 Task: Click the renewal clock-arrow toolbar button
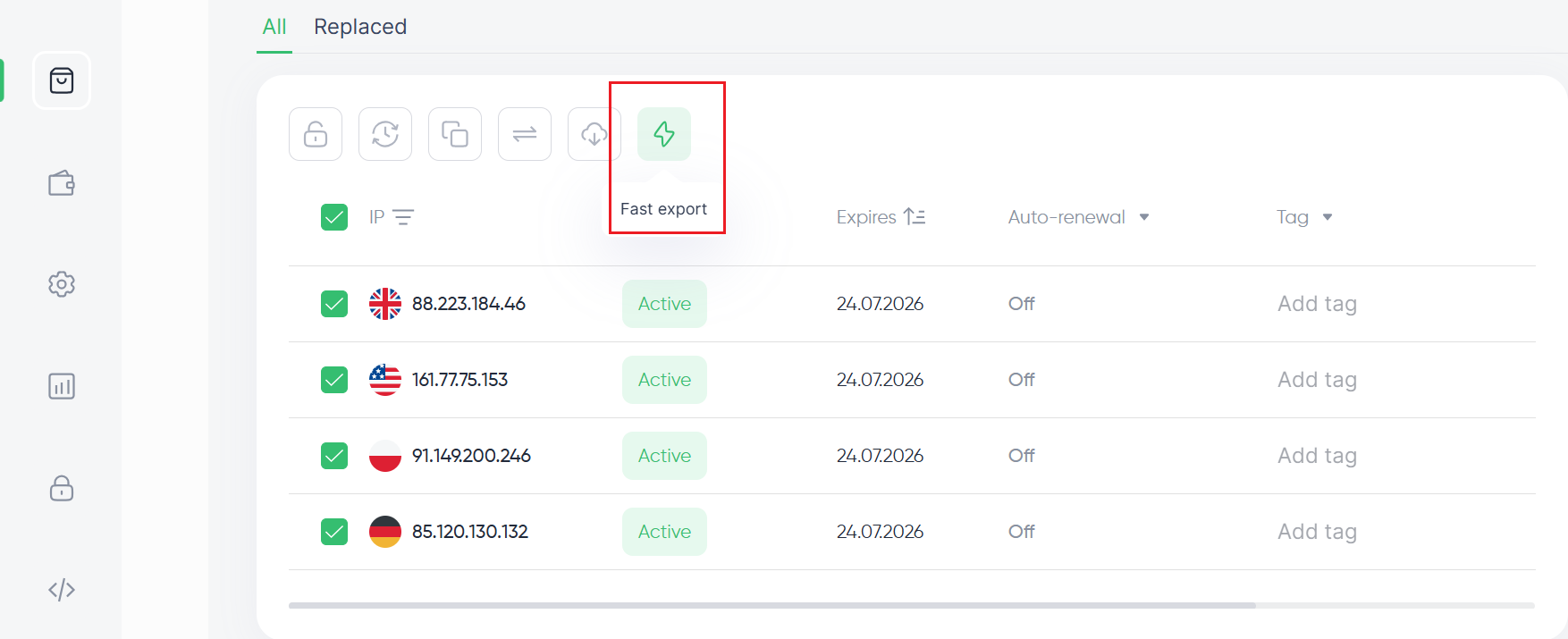click(x=385, y=134)
